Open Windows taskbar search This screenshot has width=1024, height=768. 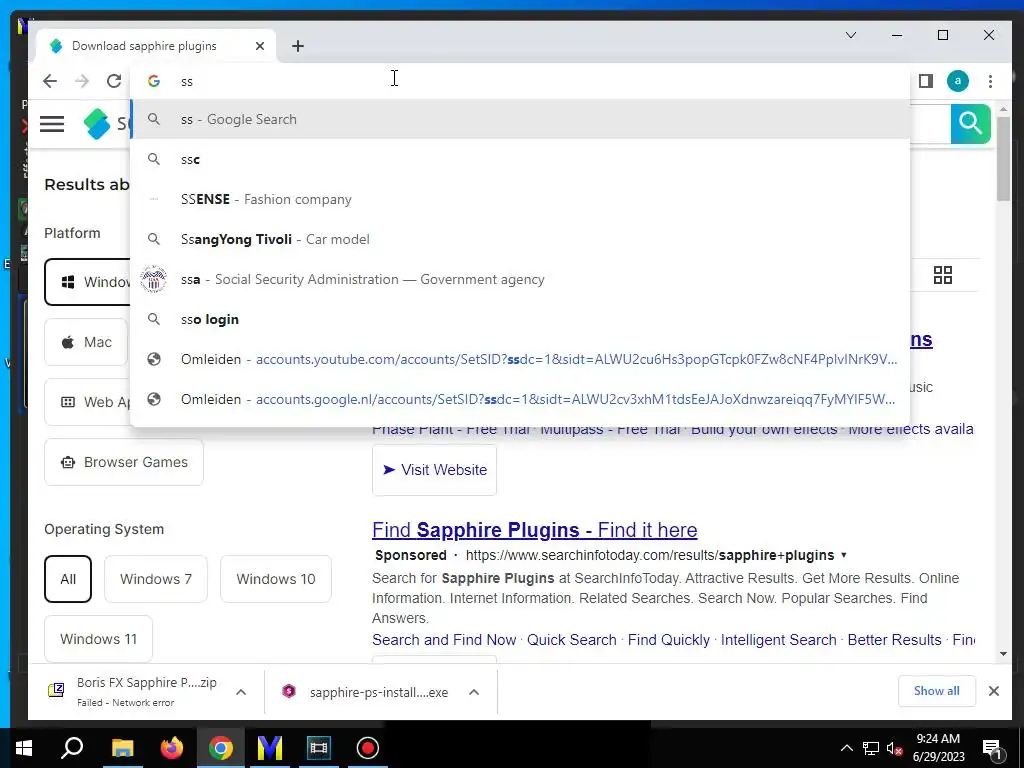pos(72,748)
